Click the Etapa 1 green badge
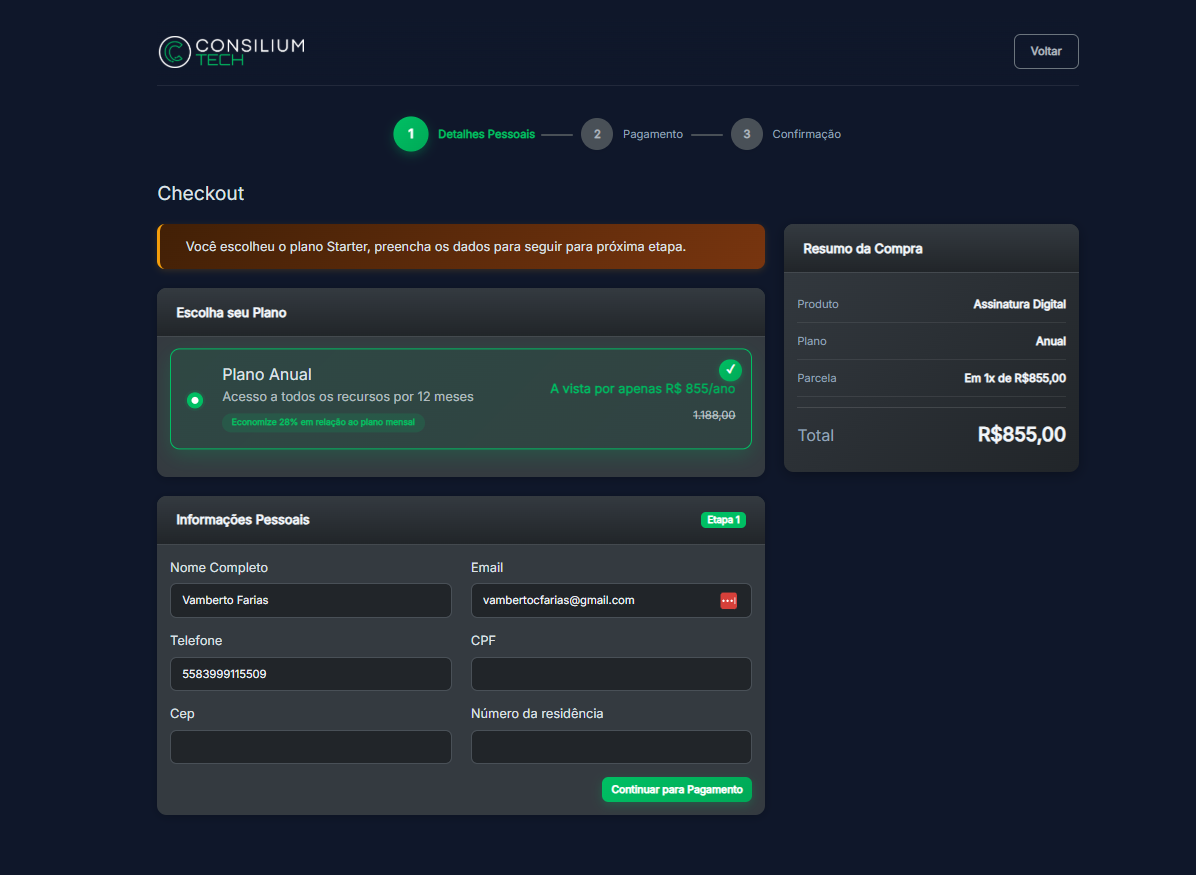 point(723,520)
